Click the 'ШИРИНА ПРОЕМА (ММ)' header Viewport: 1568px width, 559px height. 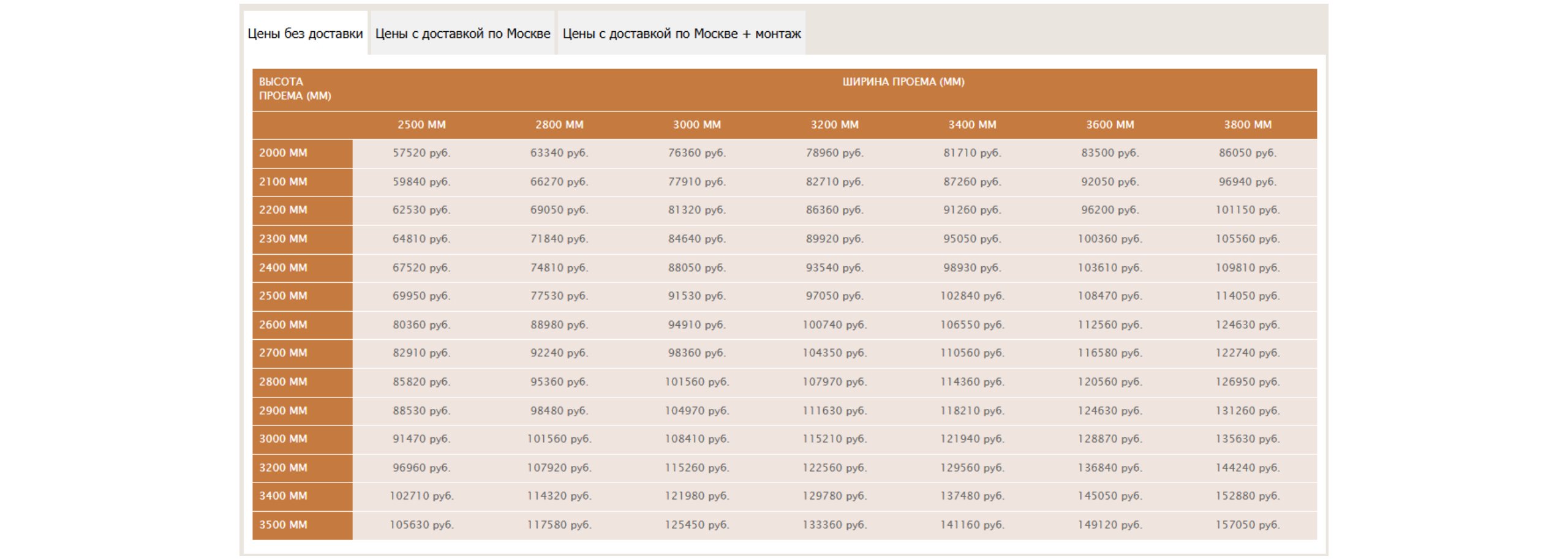(x=903, y=81)
